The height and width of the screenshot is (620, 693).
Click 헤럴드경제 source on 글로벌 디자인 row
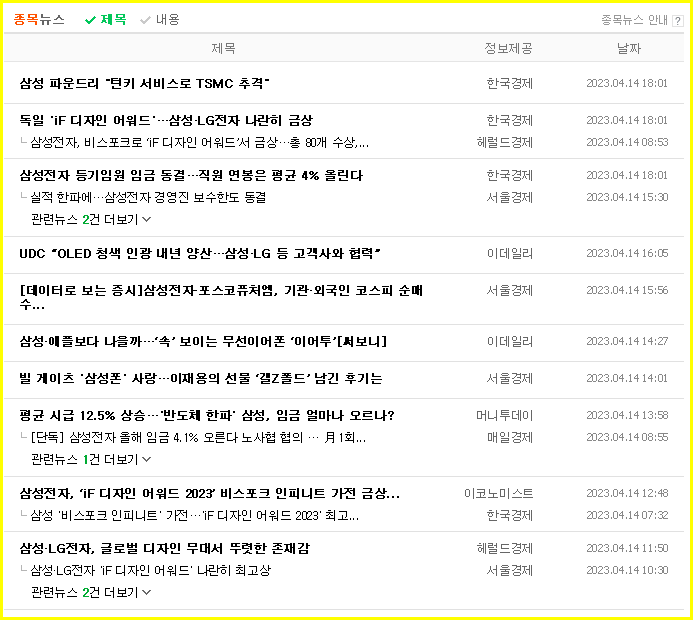(505, 548)
